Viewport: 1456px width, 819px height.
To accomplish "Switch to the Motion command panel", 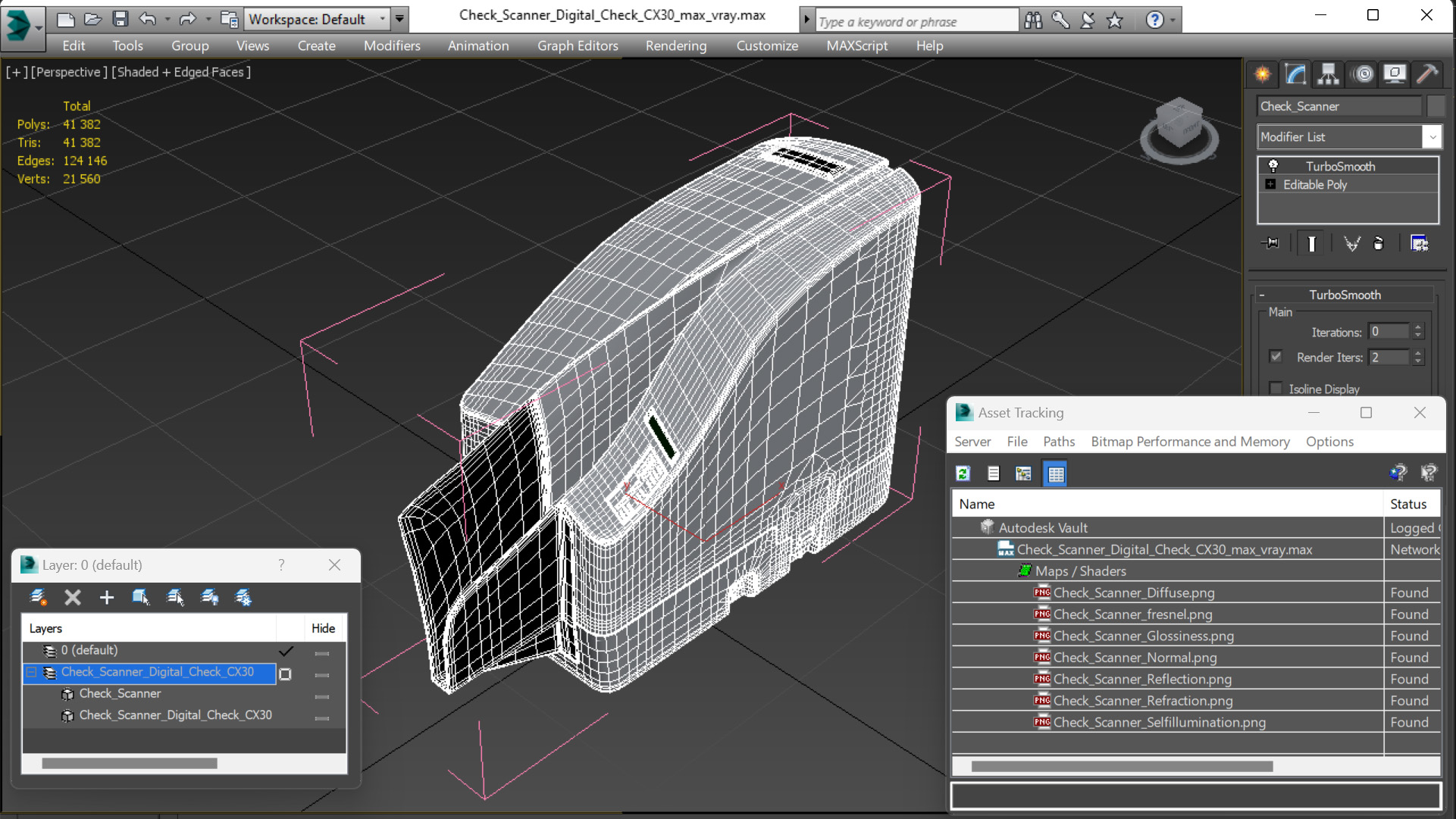I will [1363, 73].
